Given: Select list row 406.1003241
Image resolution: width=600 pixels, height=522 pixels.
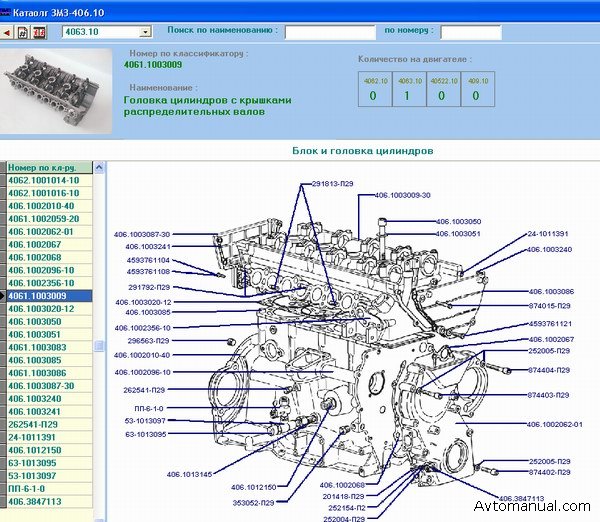Looking at the screenshot, I should point(49,412).
